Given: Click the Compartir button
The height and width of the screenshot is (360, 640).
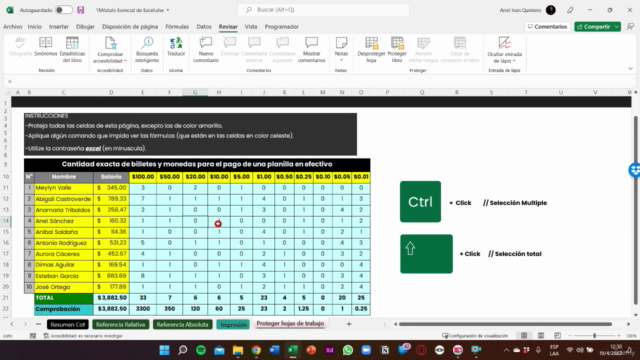Looking at the screenshot, I should [593, 27].
